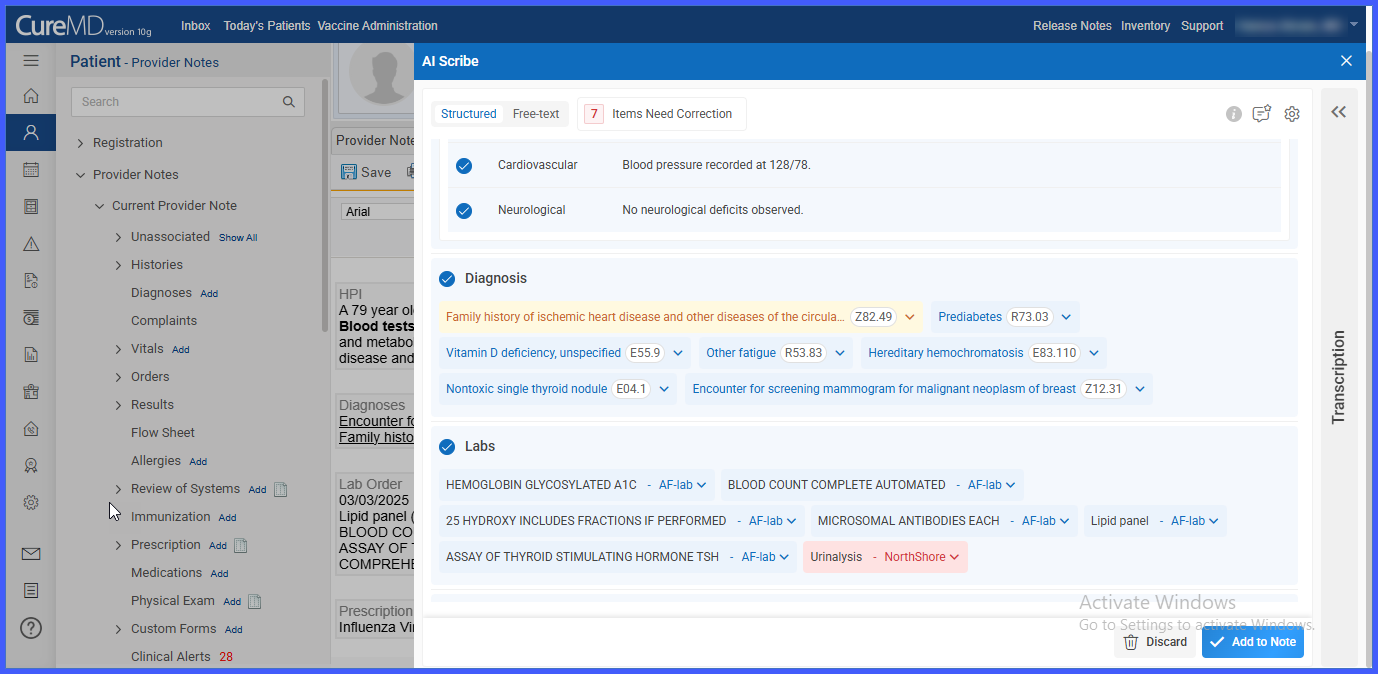Image resolution: width=1378 pixels, height=674 pixels.
Task: Expand the Registration tree node
Action: pyautogui.click(x=81, y=143)
